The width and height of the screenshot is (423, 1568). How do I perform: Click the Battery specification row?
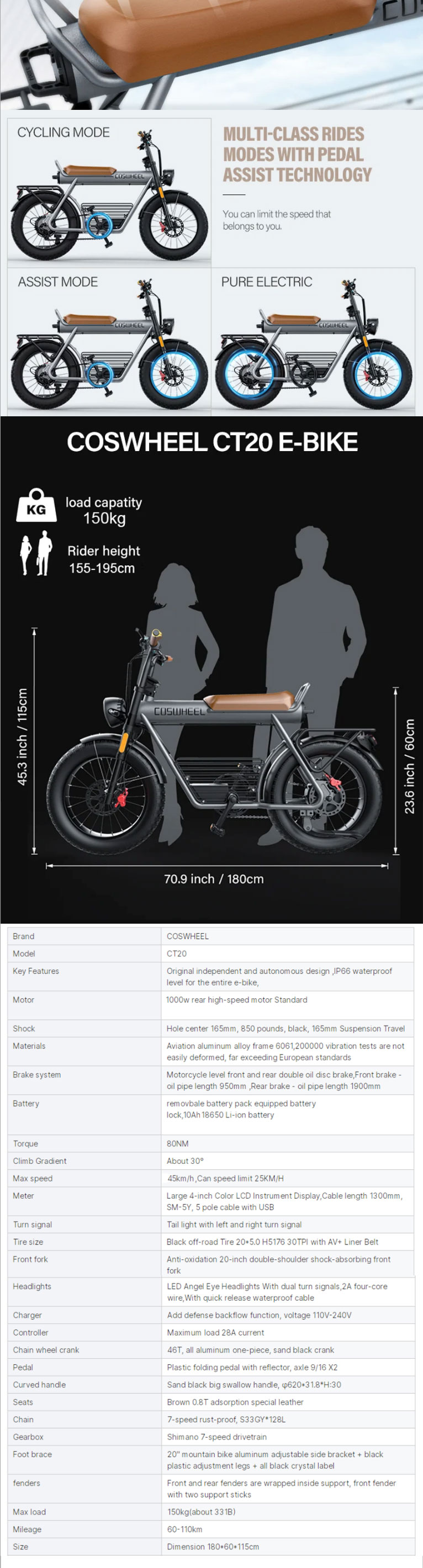point(210,1115)
